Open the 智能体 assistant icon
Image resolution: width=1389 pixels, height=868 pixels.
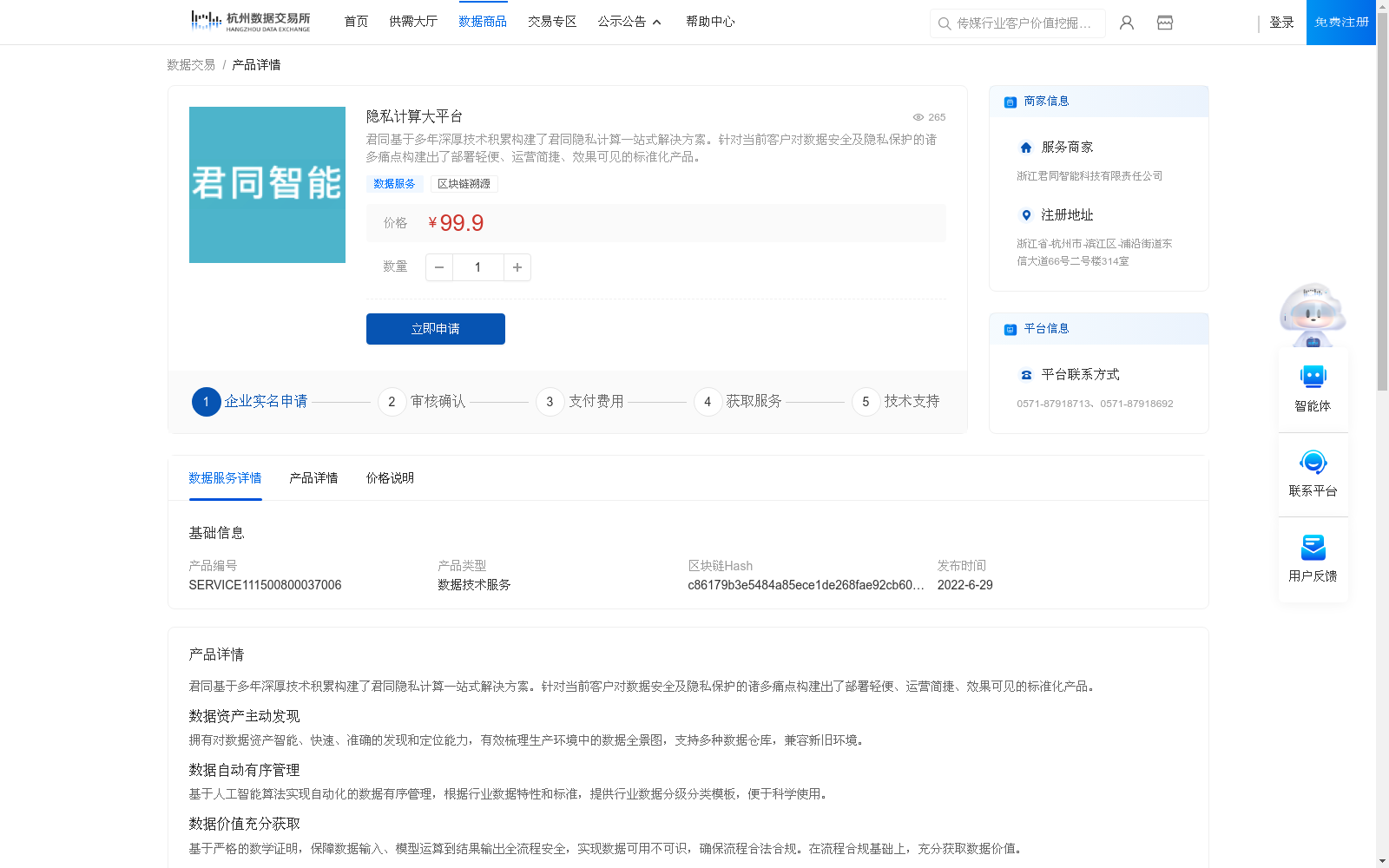1313,377
